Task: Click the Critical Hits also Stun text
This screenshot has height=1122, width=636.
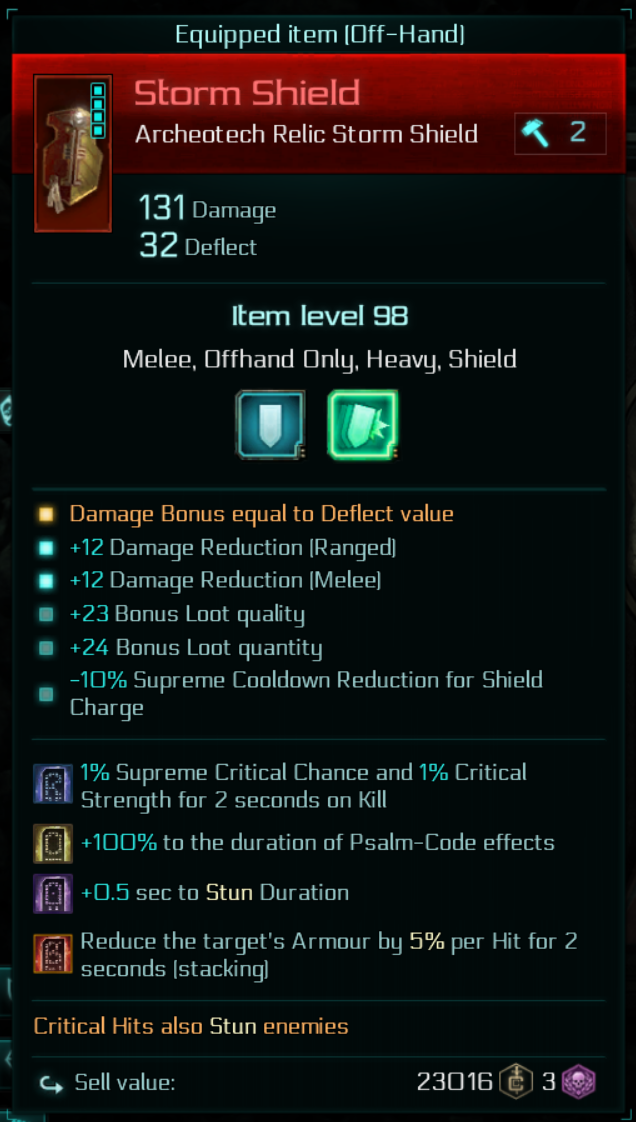Action: 191,1026
